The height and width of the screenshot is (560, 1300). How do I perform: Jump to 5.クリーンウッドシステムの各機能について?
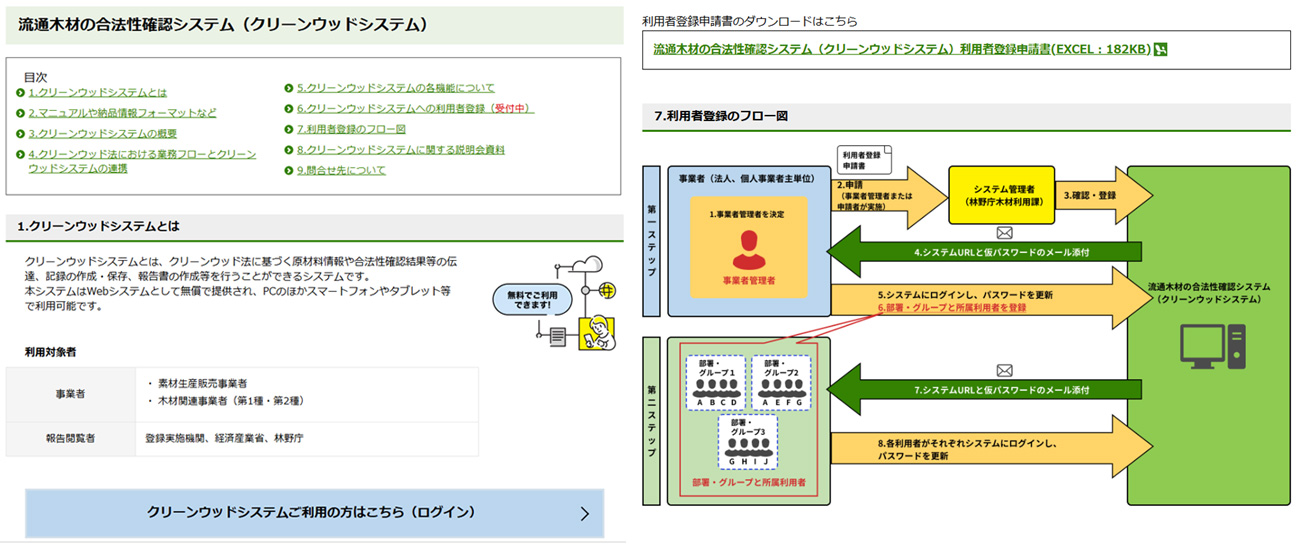395,88
